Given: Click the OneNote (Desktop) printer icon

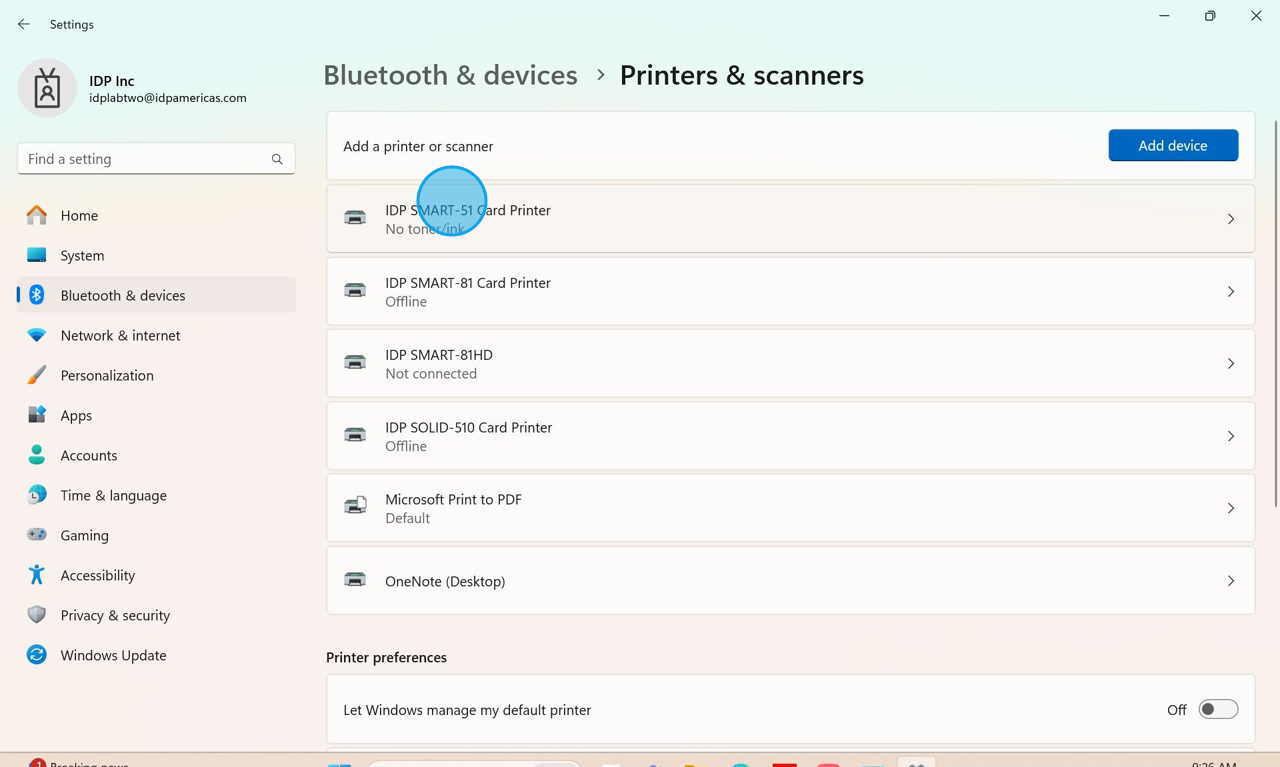Looking at the screenshot, I should 355,580.
